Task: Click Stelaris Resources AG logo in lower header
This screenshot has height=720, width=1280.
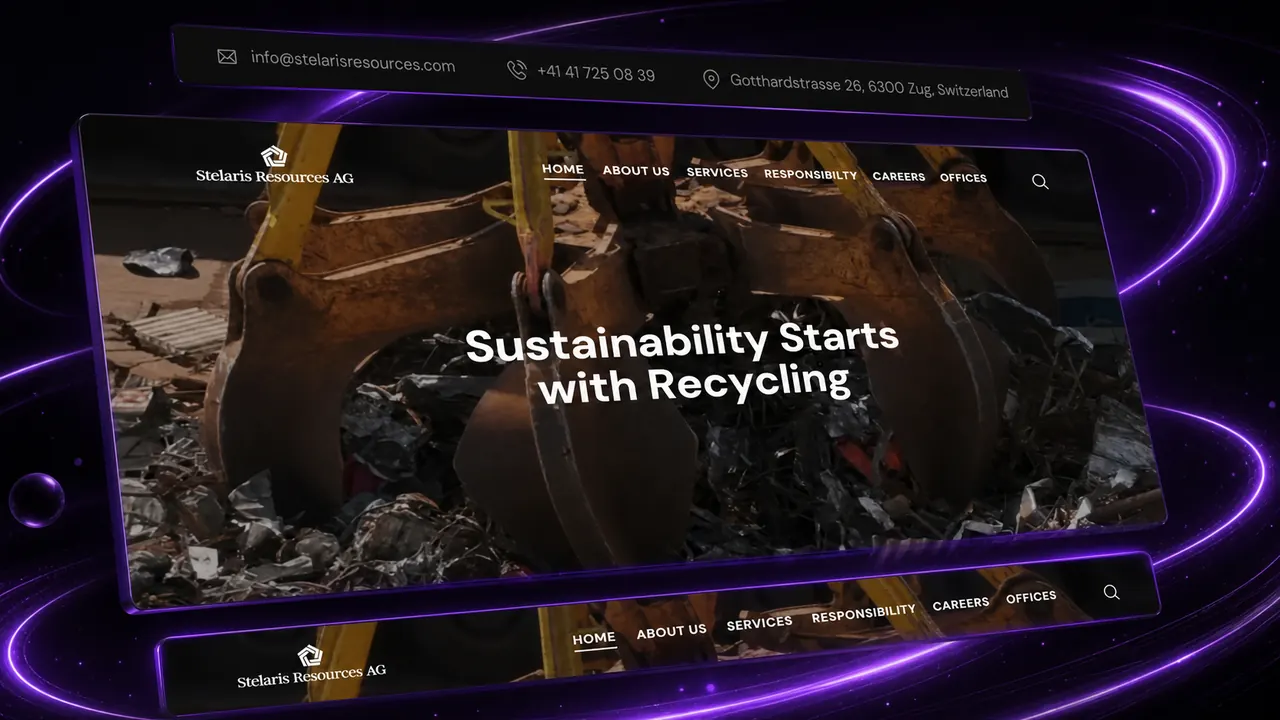Action: pos(311,666)
